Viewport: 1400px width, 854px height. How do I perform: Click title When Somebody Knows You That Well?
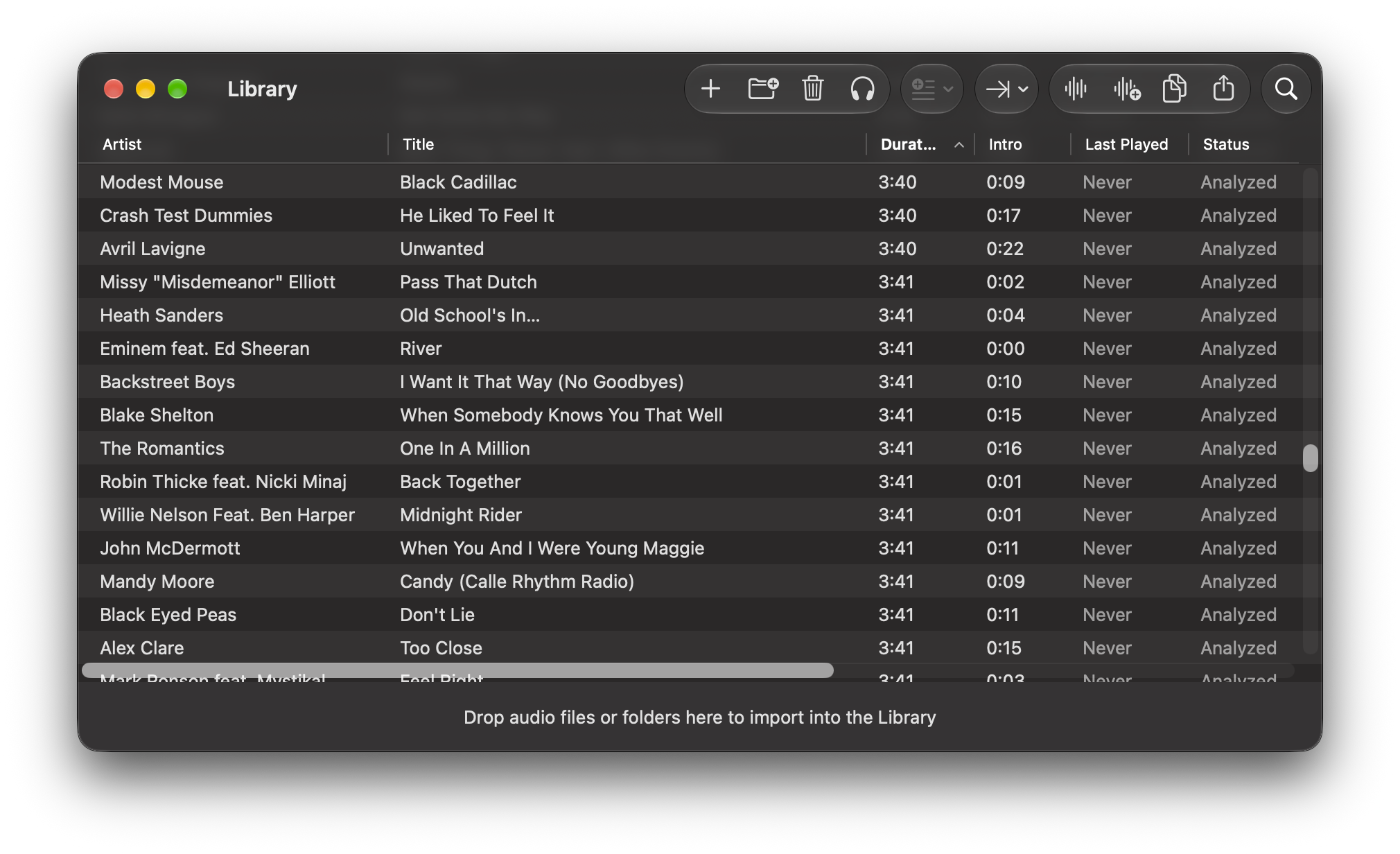pyautogui.click(x=561, y=415)
